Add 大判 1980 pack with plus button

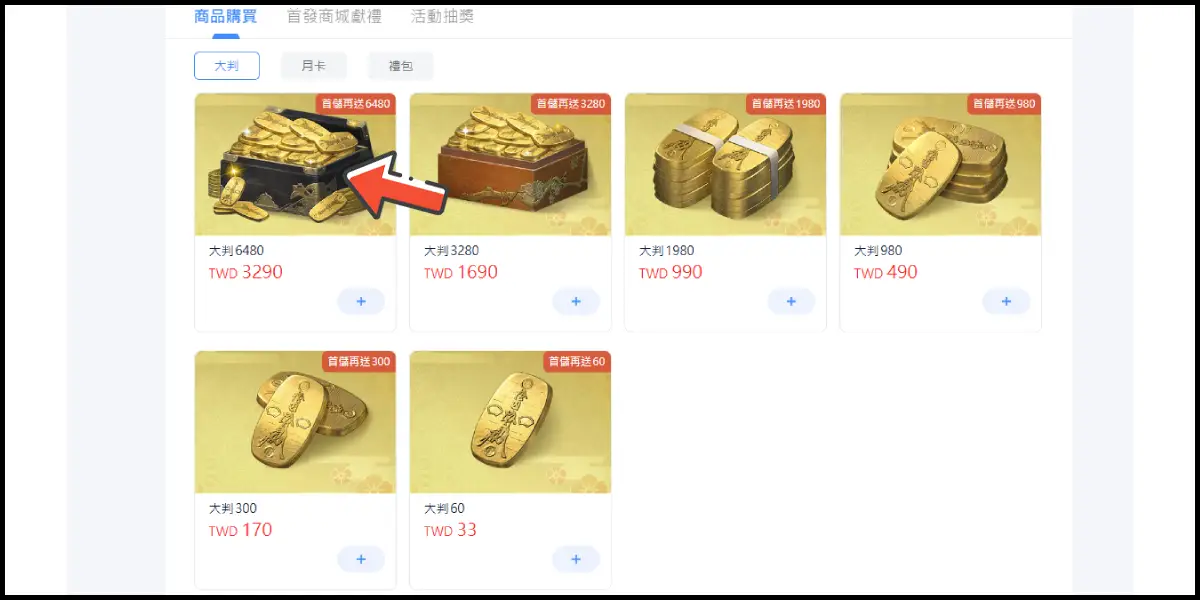coord(791,301)
